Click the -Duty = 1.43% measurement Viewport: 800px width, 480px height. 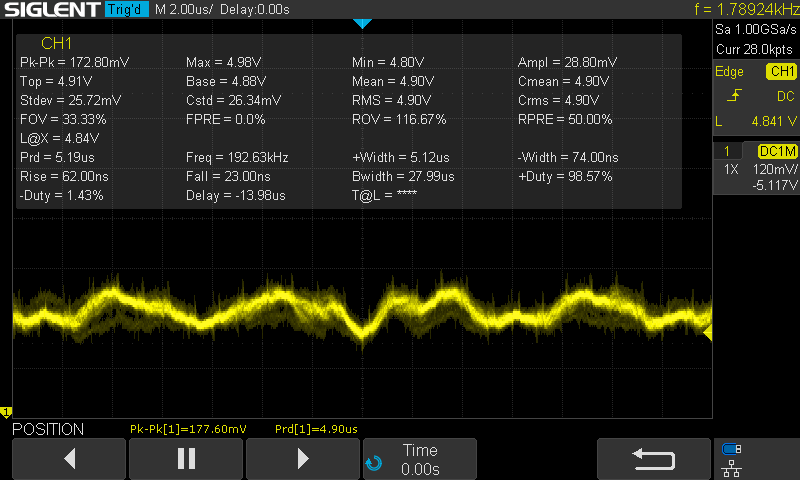tap(61, 195)
